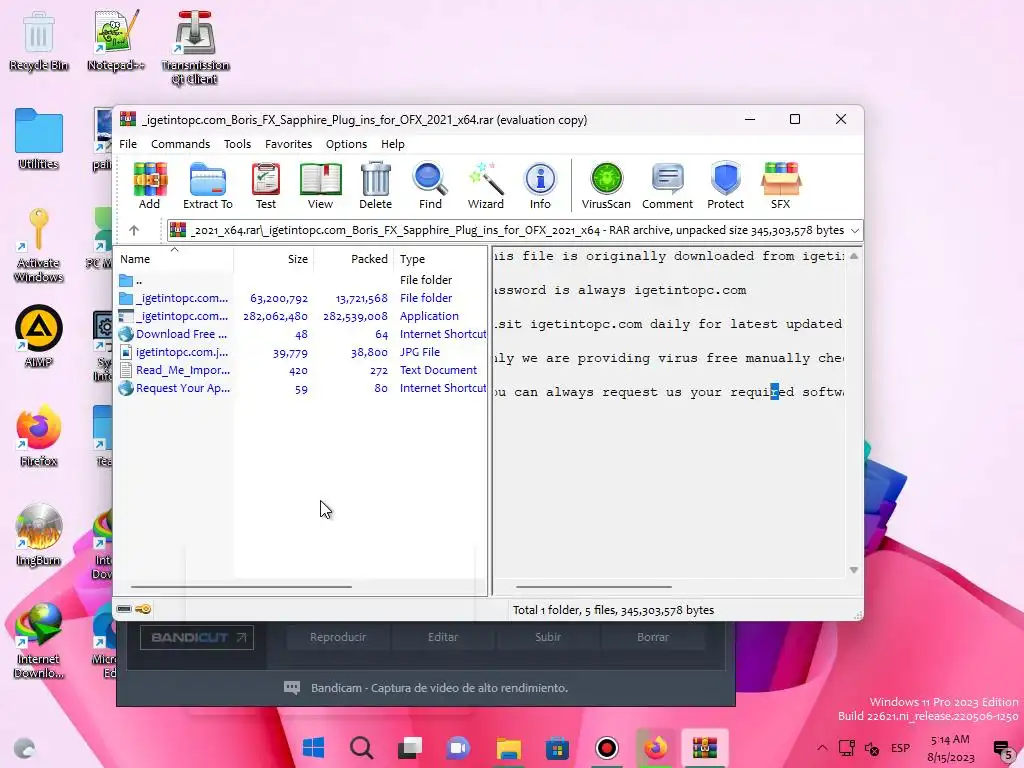Click the key password icon in status bar
The height and width of the screenshot is (768, 1024).
(x=143, y=609)
